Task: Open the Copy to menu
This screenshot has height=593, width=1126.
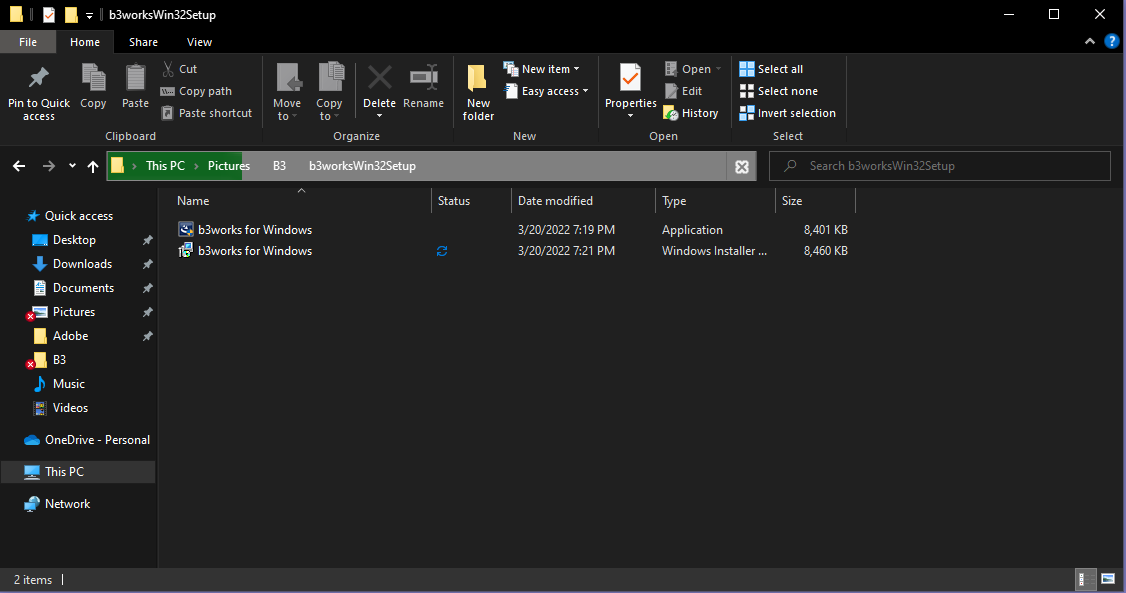Action: click(329, 92)
